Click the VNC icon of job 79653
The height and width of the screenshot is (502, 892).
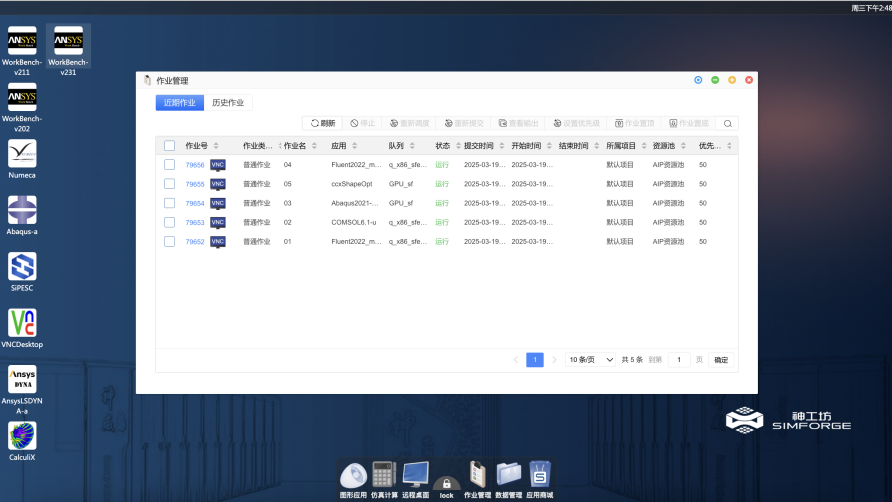tap(218, 222)
